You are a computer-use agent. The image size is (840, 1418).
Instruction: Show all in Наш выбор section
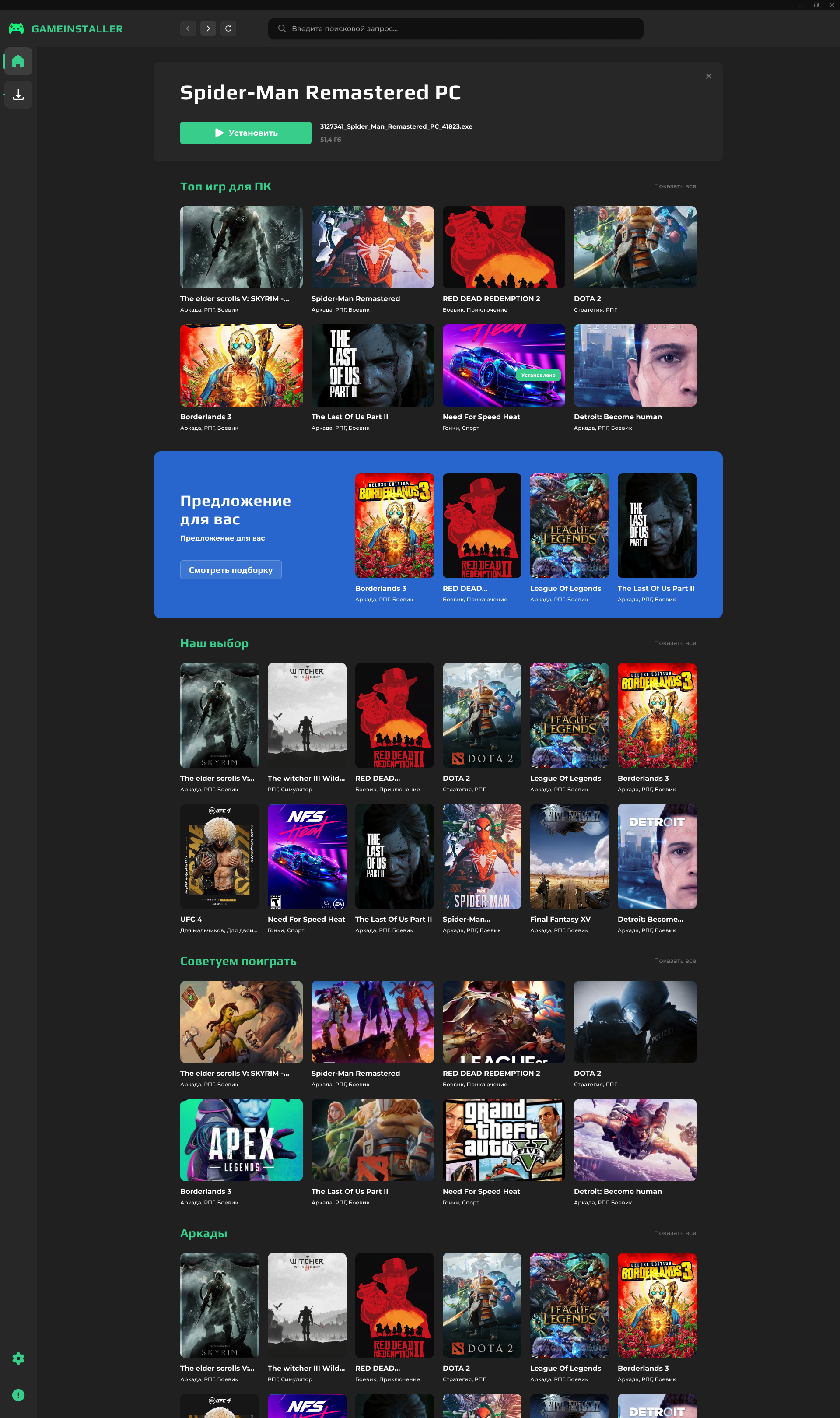click(x=675, y=643)
